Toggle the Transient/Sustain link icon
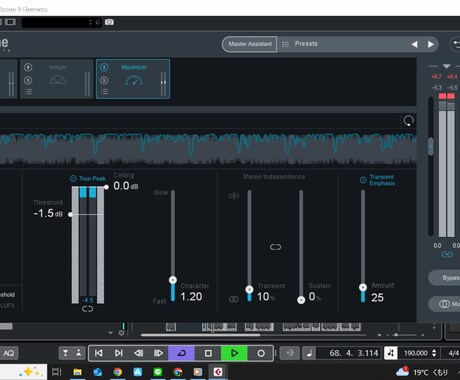 click(x=275, y=247)
